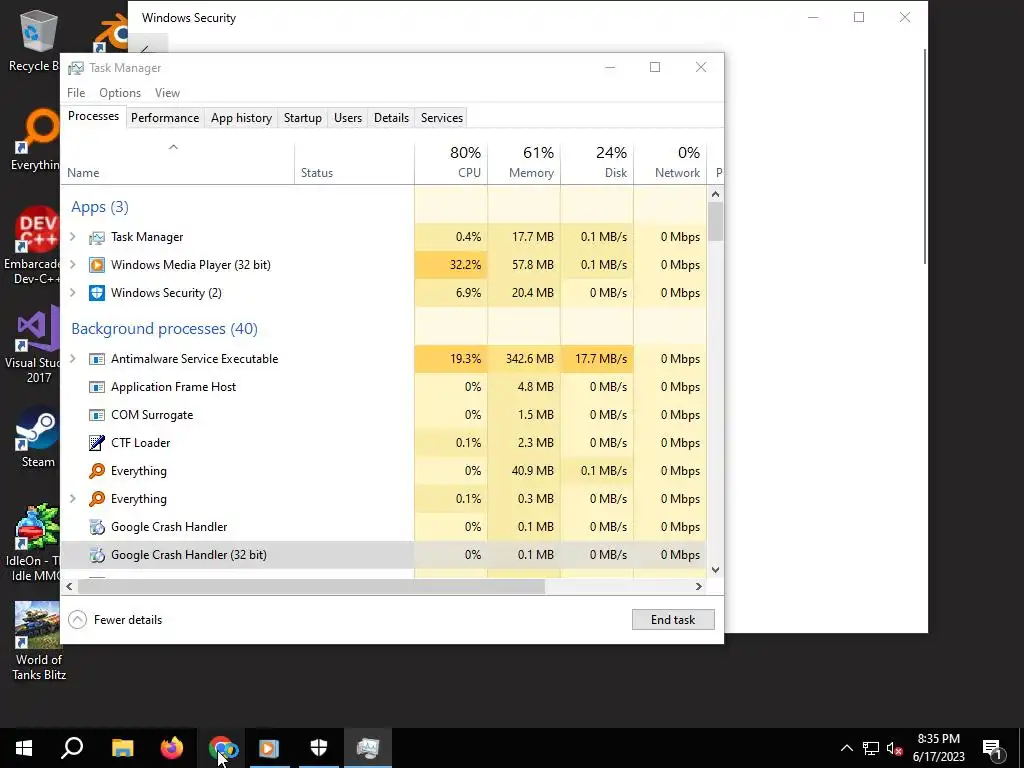This screenshot has height=768, width=1024.
Task: Click the network tray icon
Action: 871,748
